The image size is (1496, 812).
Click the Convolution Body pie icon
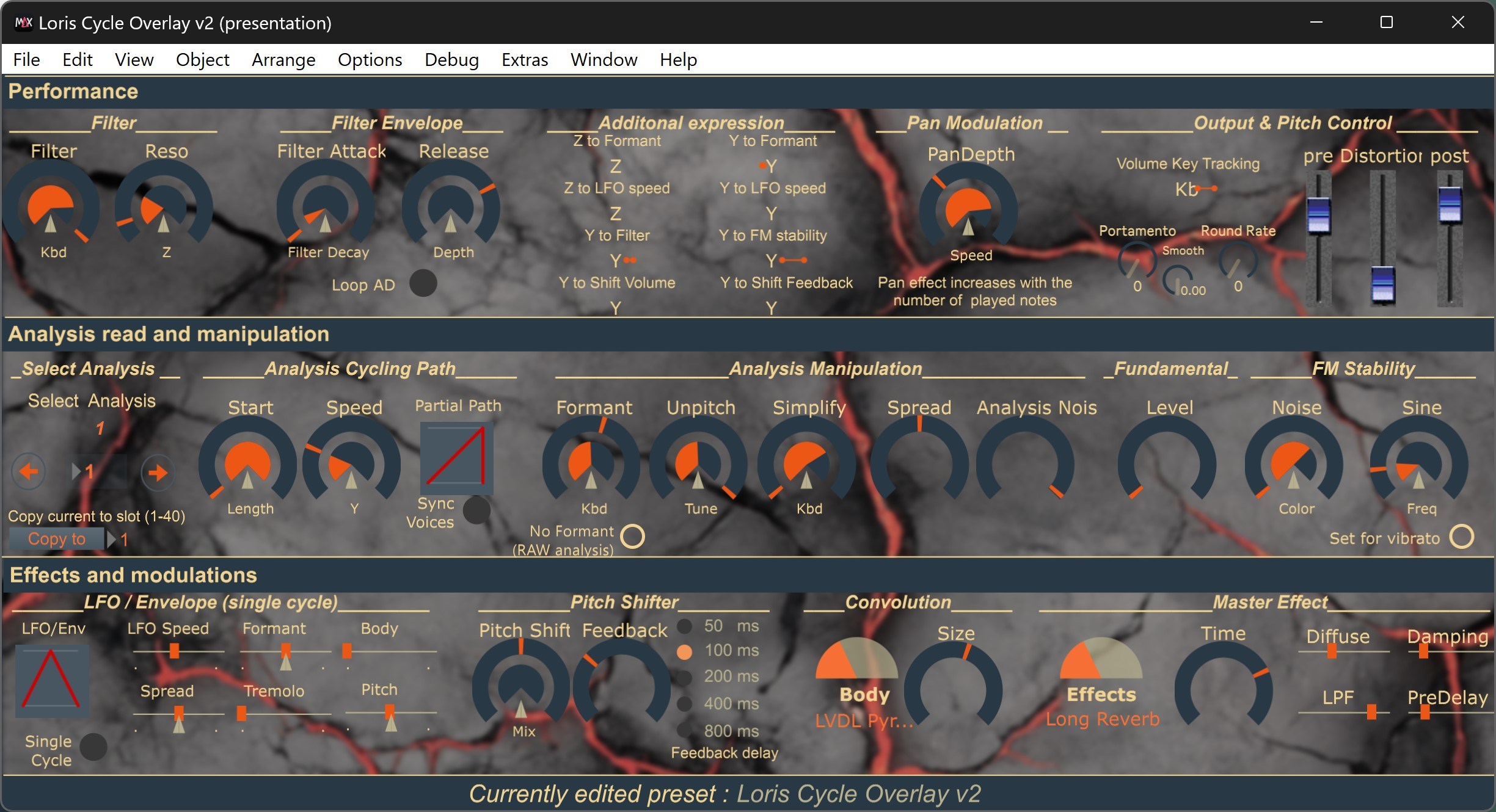pos(856,660)
